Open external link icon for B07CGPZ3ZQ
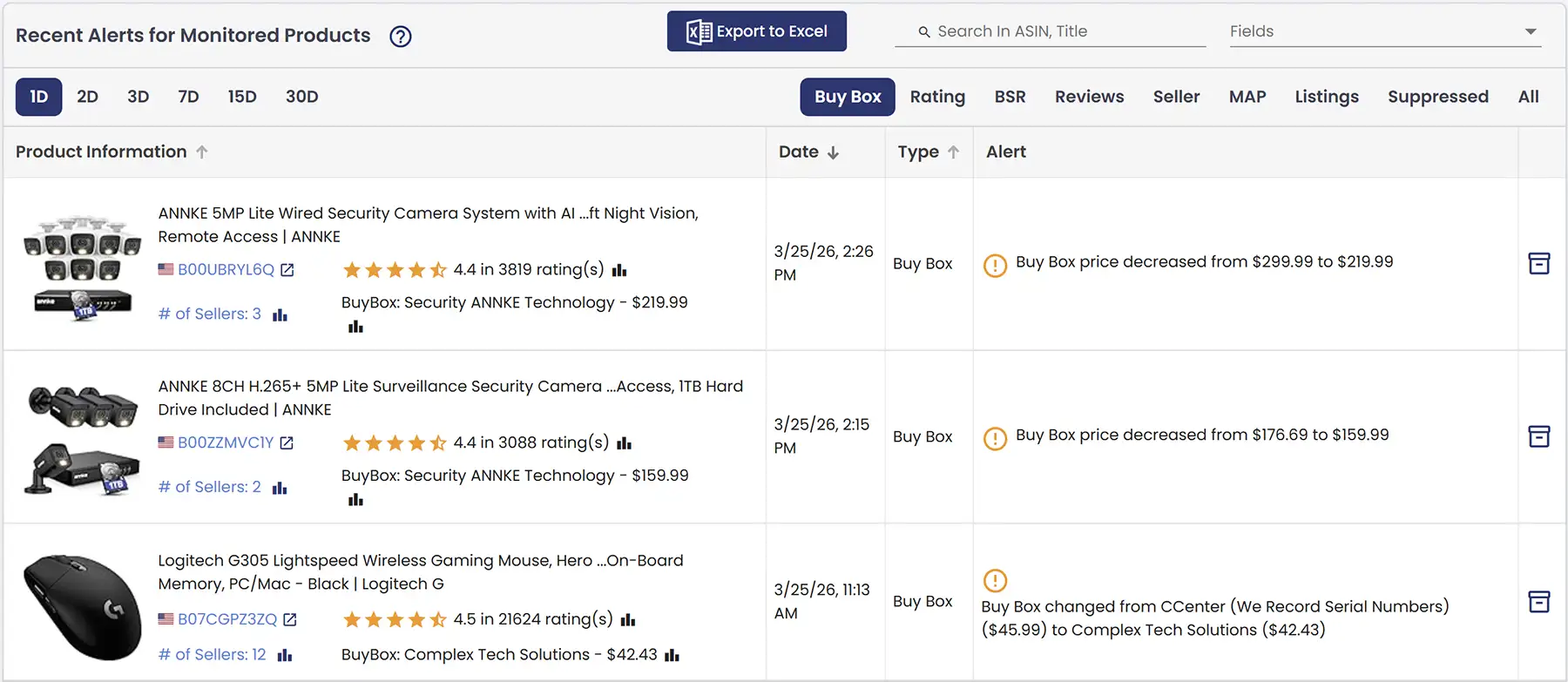 click(x=290, y=619)
